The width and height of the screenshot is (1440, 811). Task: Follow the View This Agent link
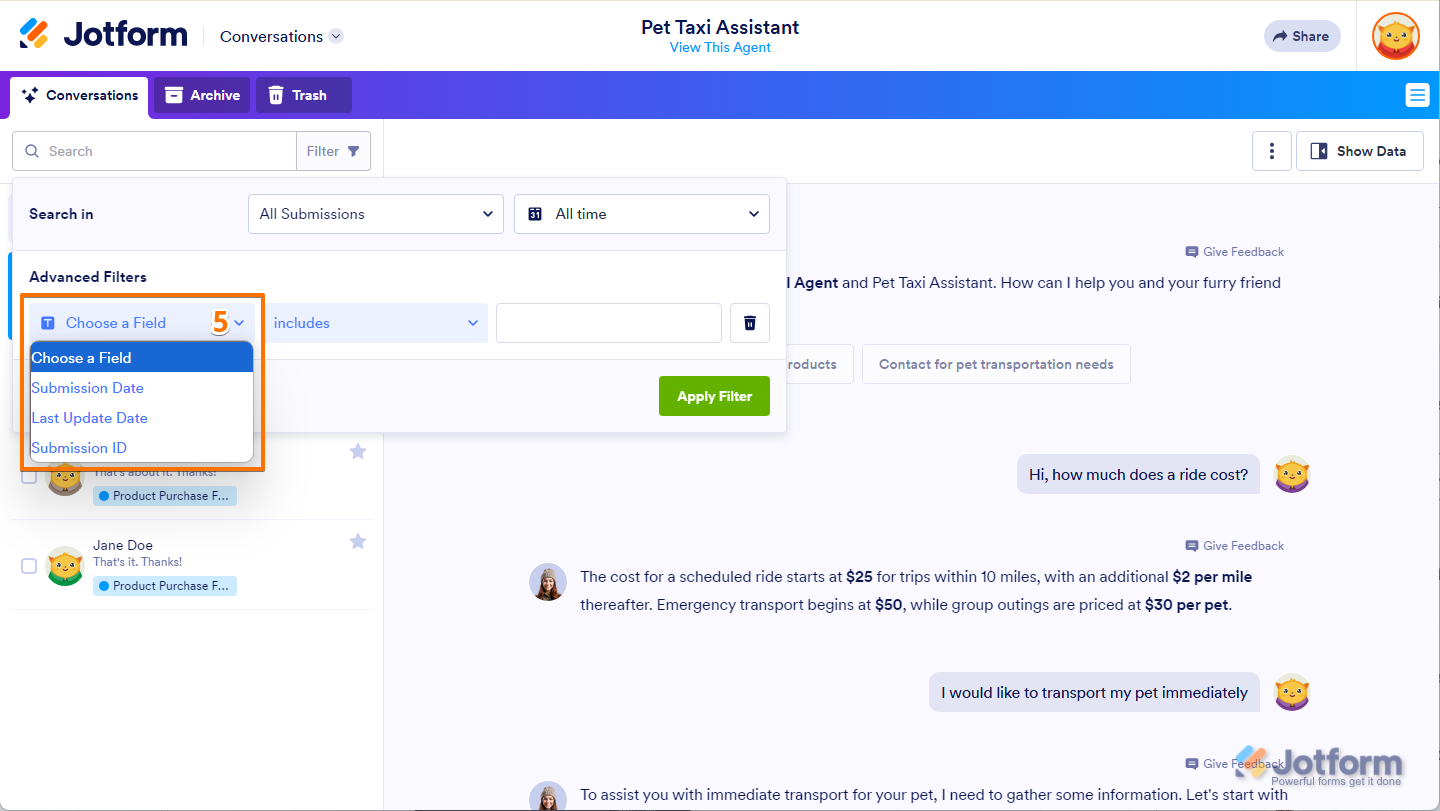(x=720, y=48)
